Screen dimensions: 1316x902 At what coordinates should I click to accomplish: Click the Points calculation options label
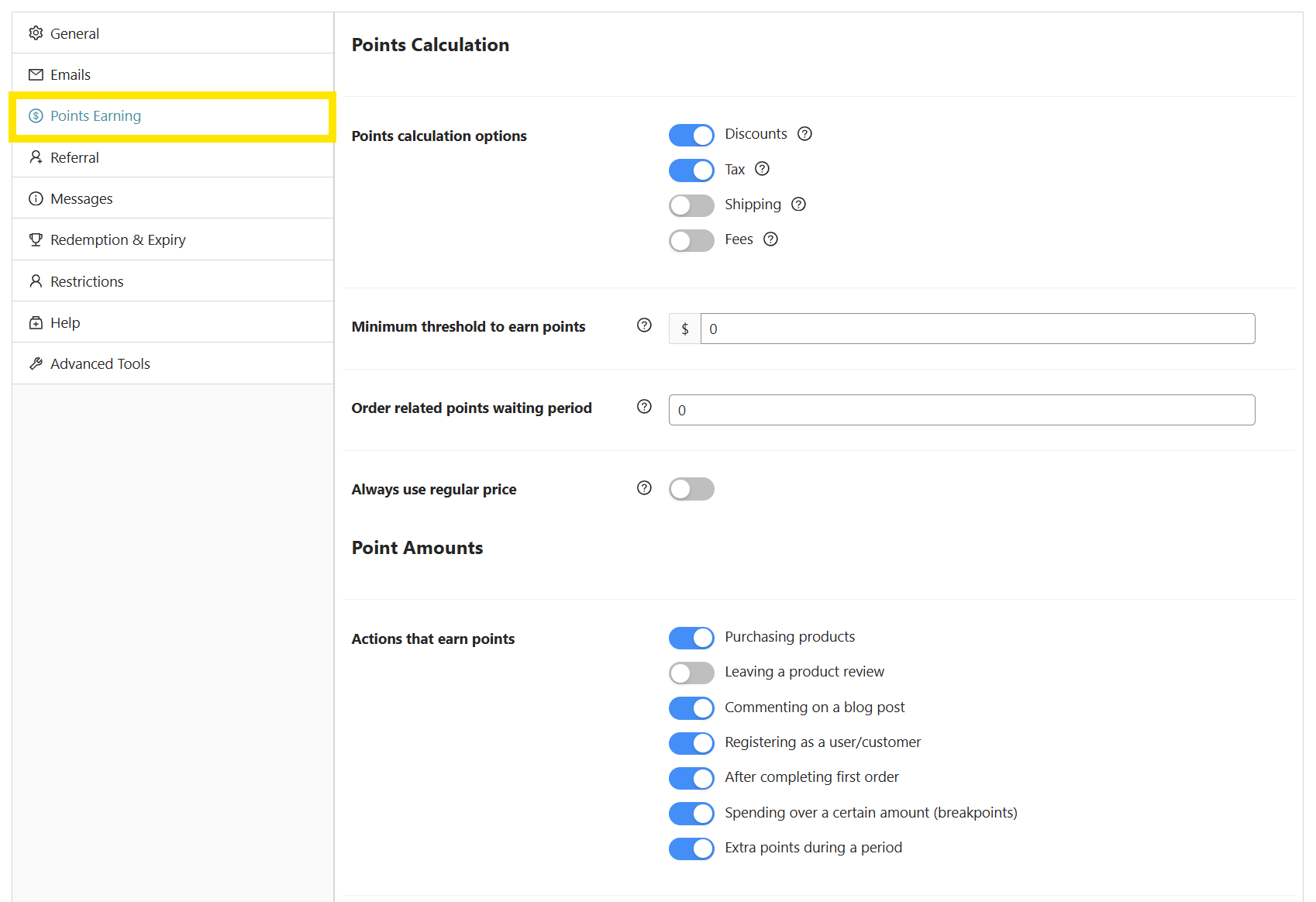click(x=439, y=136)
